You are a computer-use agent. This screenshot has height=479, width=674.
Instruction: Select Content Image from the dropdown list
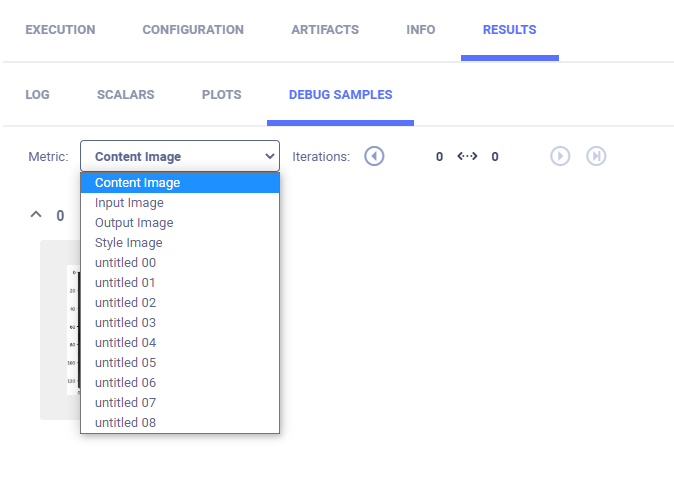point(138,183)
